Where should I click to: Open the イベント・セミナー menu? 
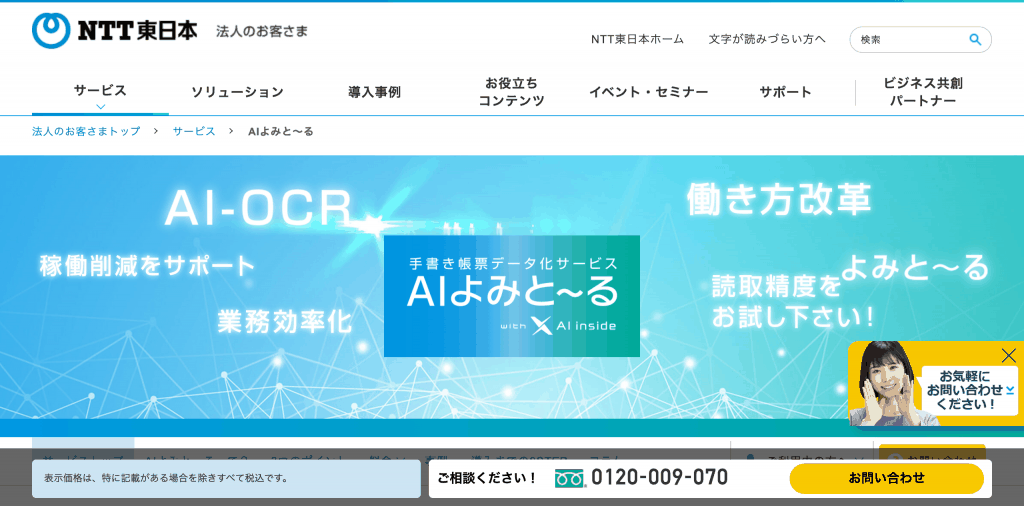click(648, 92)
